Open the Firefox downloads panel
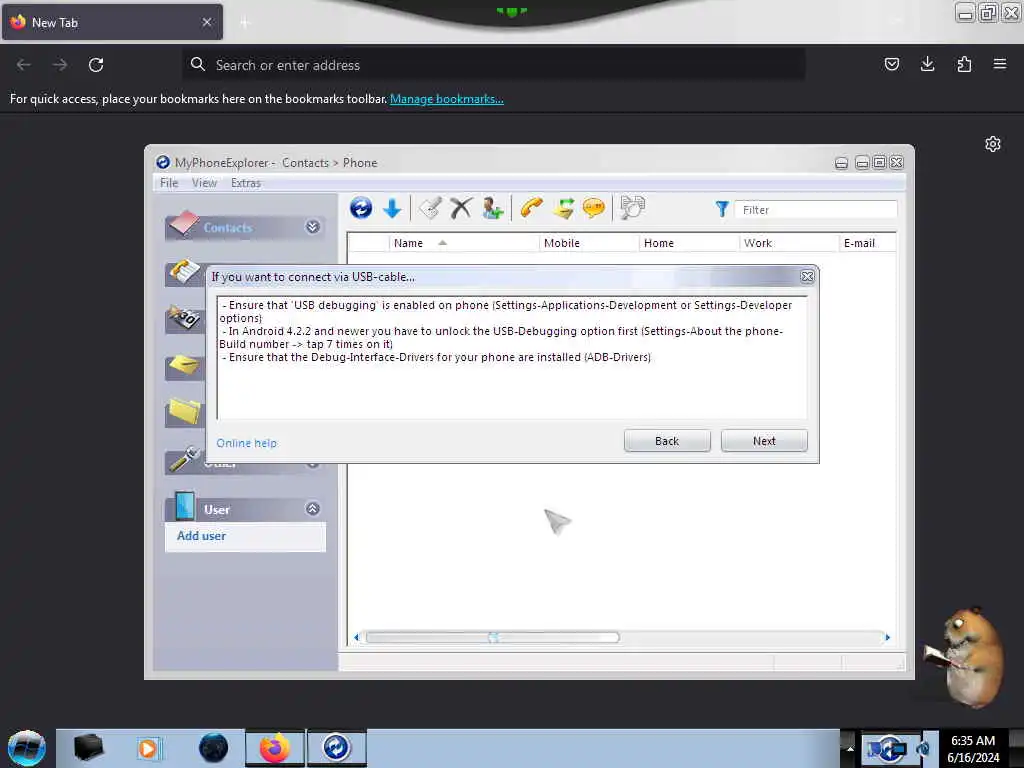This screenshot has width=1024, height=768. (927, 64)
